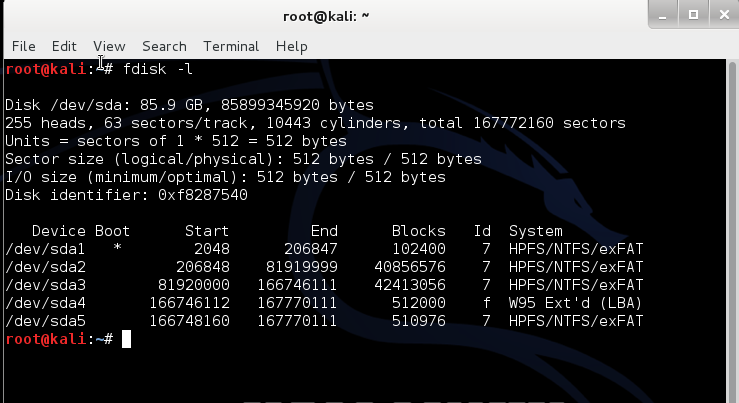Click the boot asterisk for /dev/sda1
The image size is (739, 403).
pos(117,247)
